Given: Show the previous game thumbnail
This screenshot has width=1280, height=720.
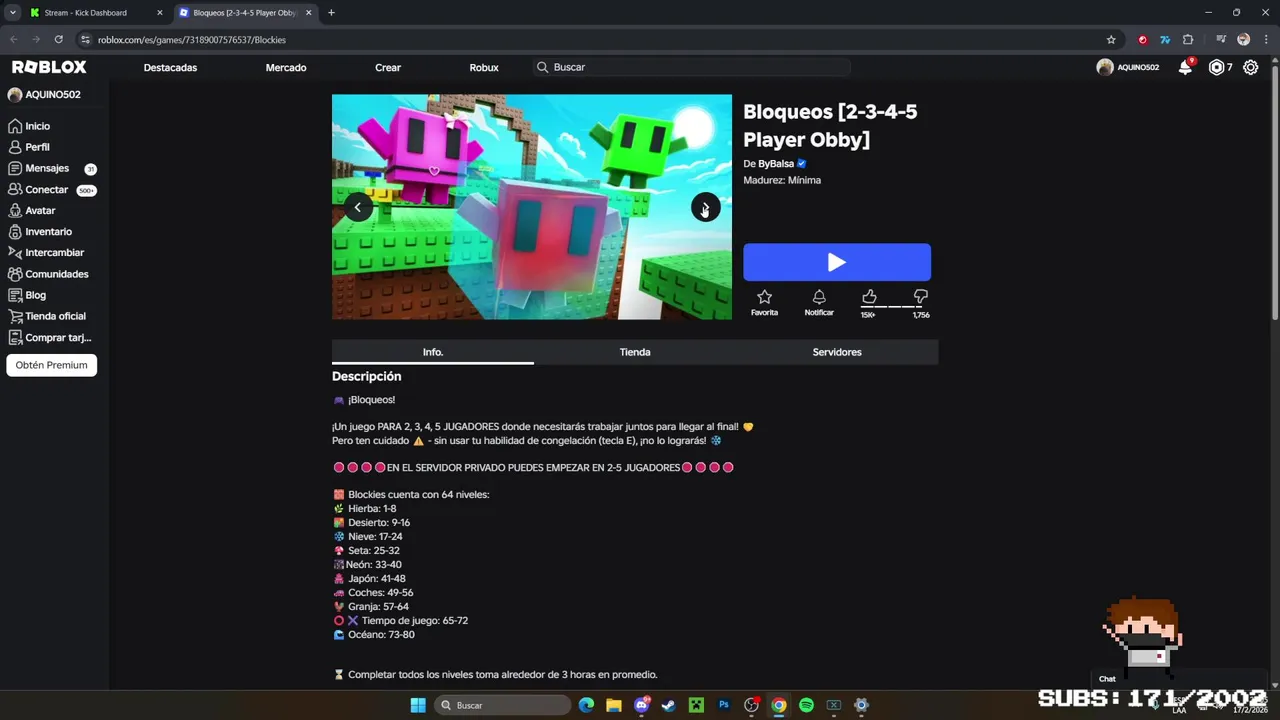Looking at the screenshot, I should (358, 207).
